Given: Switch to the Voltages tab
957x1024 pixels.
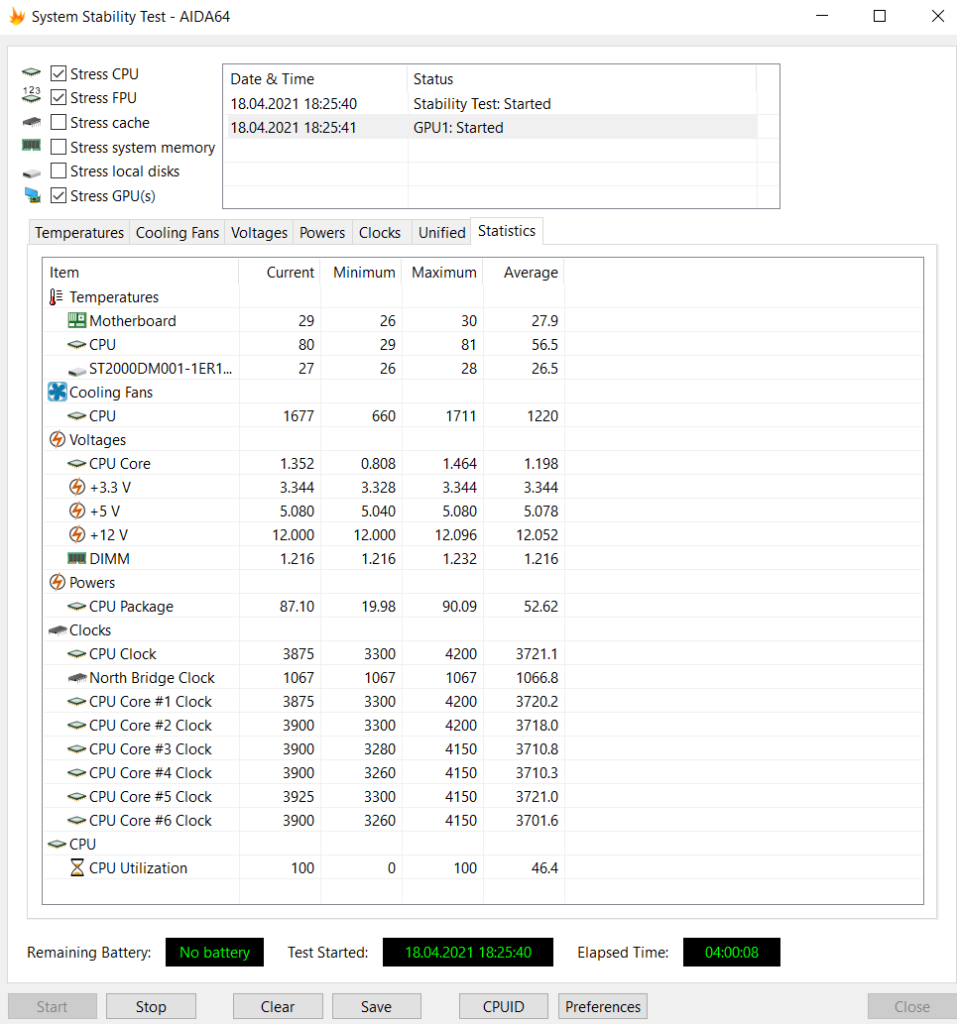Looking at the screenshot, I should [x=259, y=232].
